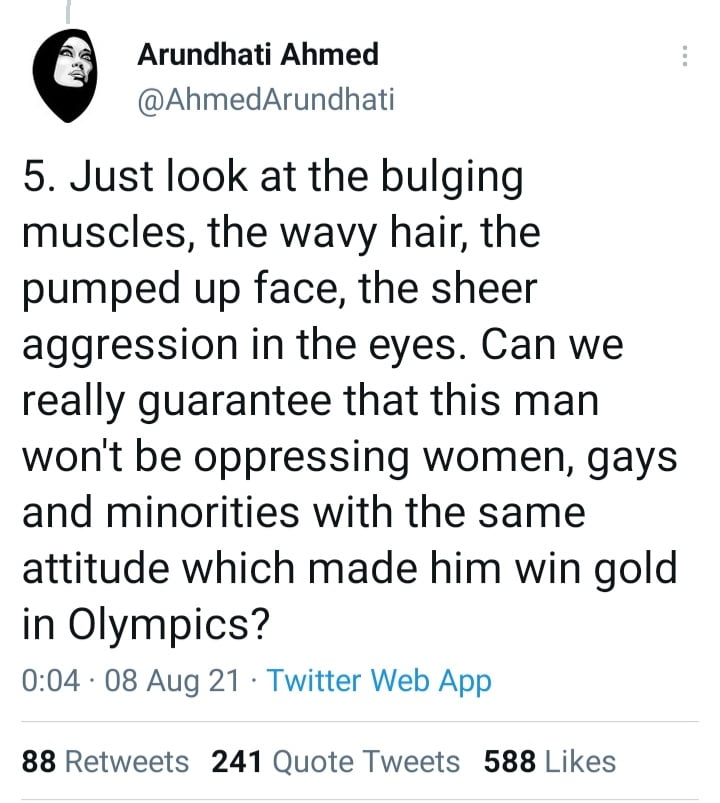Screen dimensions: 720x803
Task: Click the 588 likes count number
Action: pos(510,762)
